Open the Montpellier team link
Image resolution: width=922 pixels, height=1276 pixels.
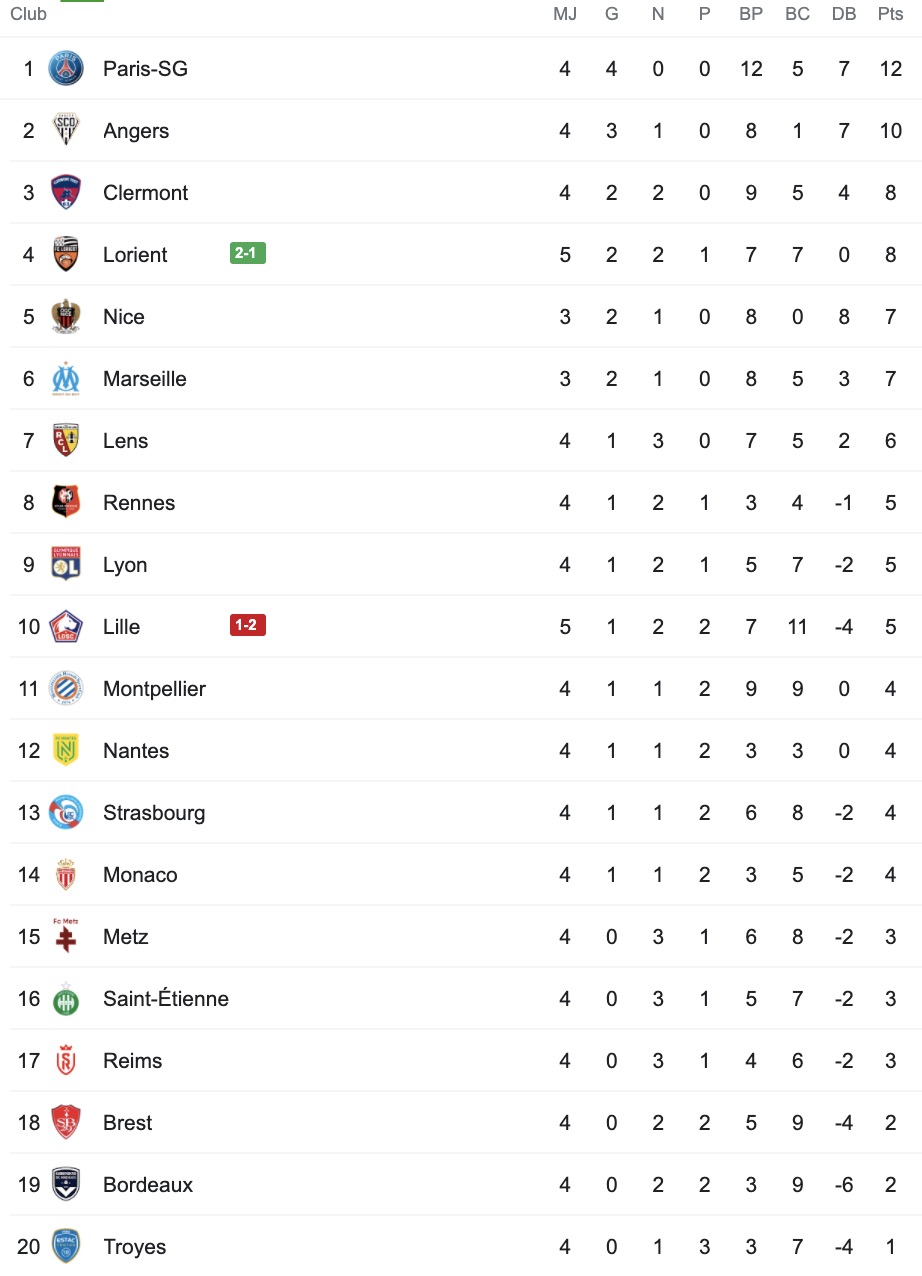pyautogui.click(x=154, y=689)
